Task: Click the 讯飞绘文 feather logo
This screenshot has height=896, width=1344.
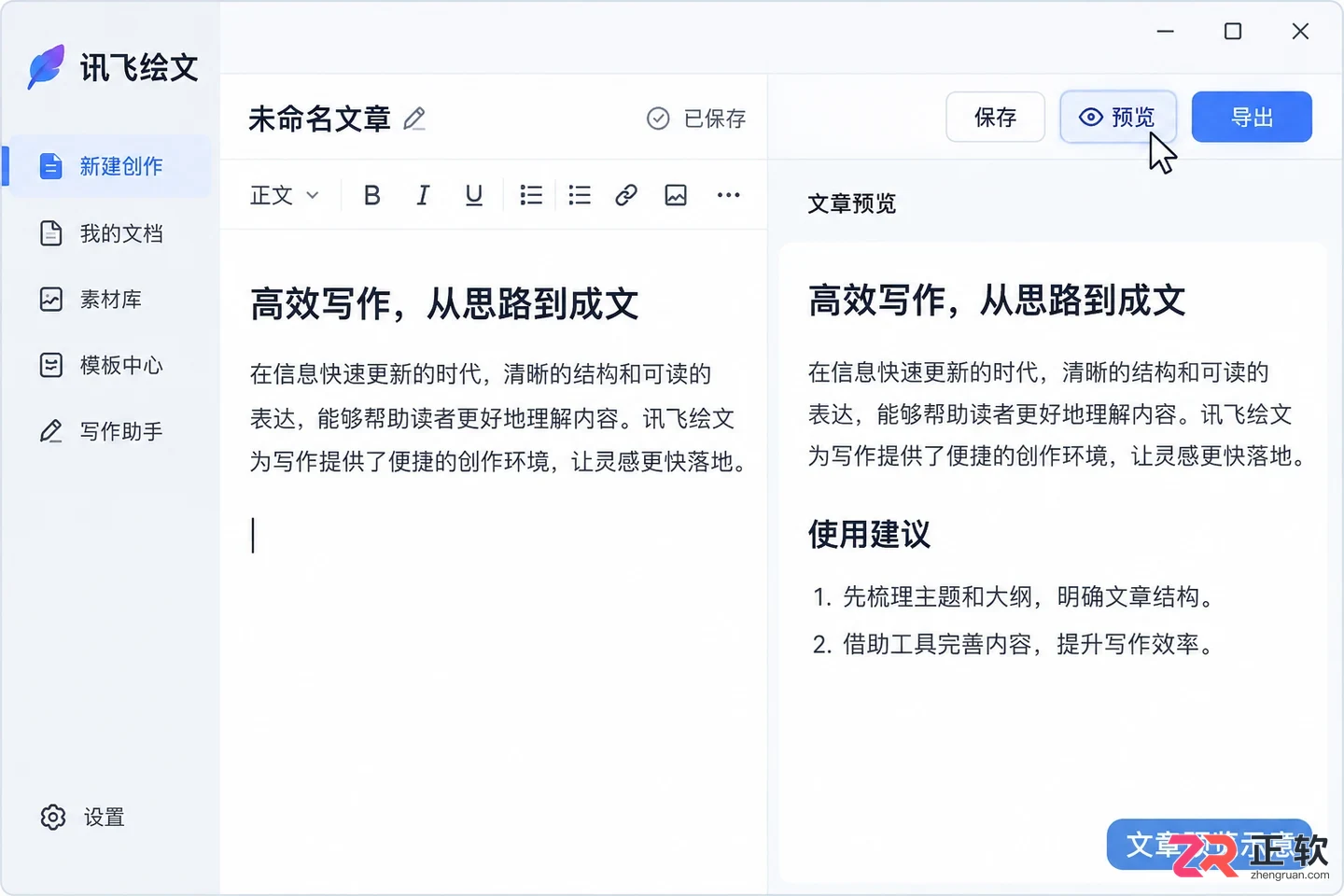Action: (x=46, y=67)
